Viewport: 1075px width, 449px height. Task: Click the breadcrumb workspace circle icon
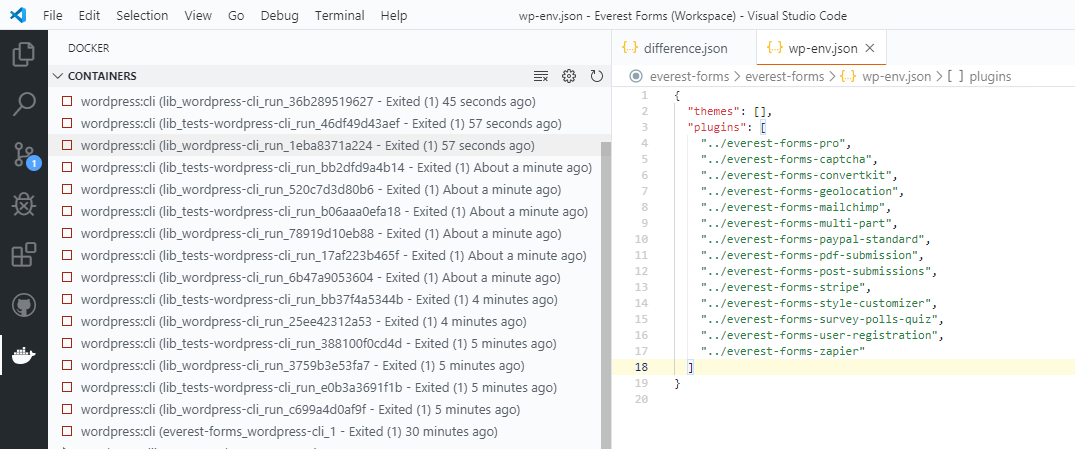click(636, 76)
